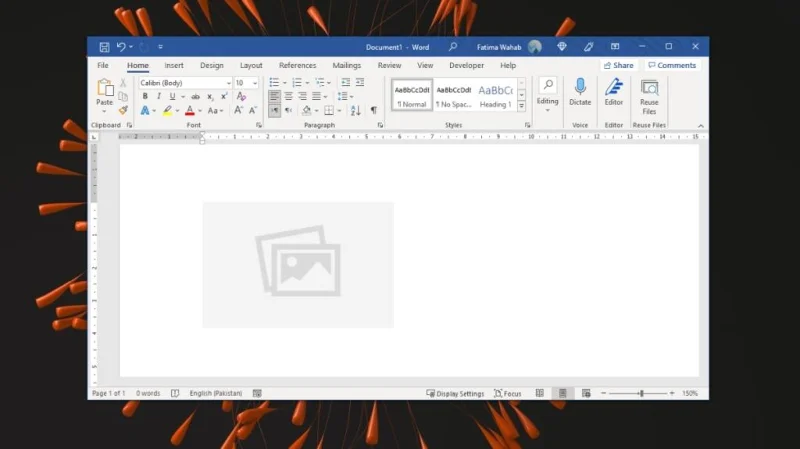Click the diamond premium icon in title bar

tap(562, 46)
